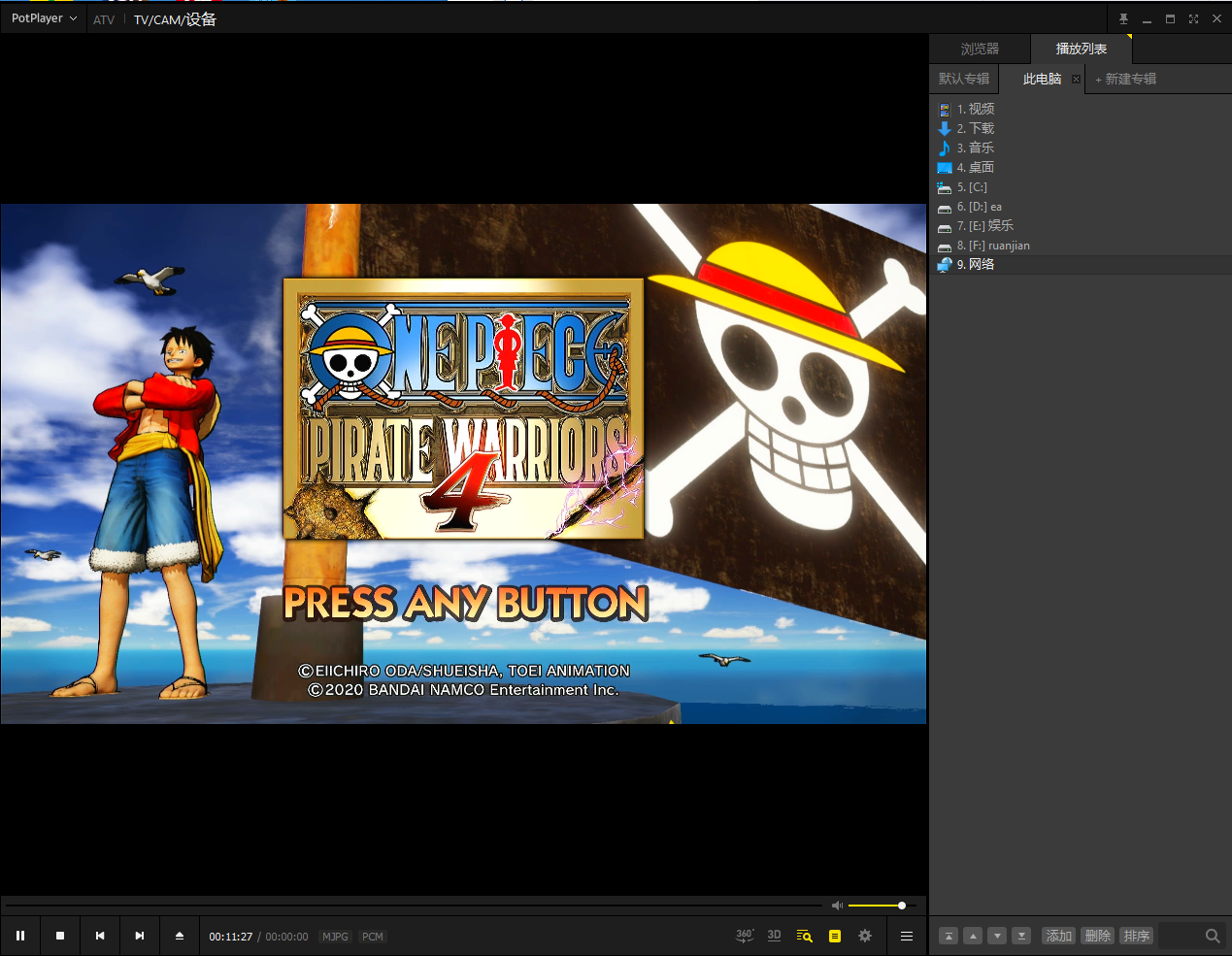Switch to the 浏览器 tab
1232x956 pixels.
980,49
